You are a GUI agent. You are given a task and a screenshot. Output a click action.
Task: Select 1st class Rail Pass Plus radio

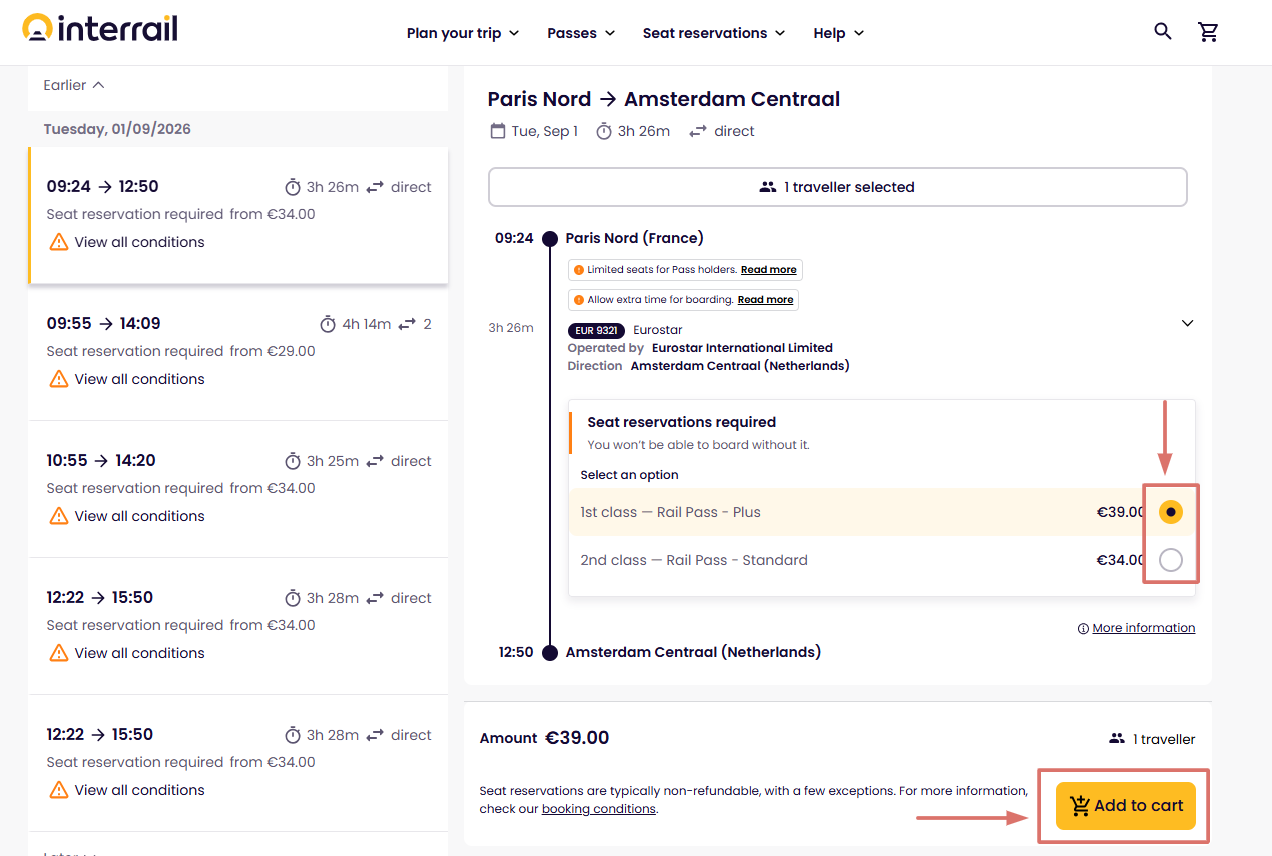[1170, 512]
